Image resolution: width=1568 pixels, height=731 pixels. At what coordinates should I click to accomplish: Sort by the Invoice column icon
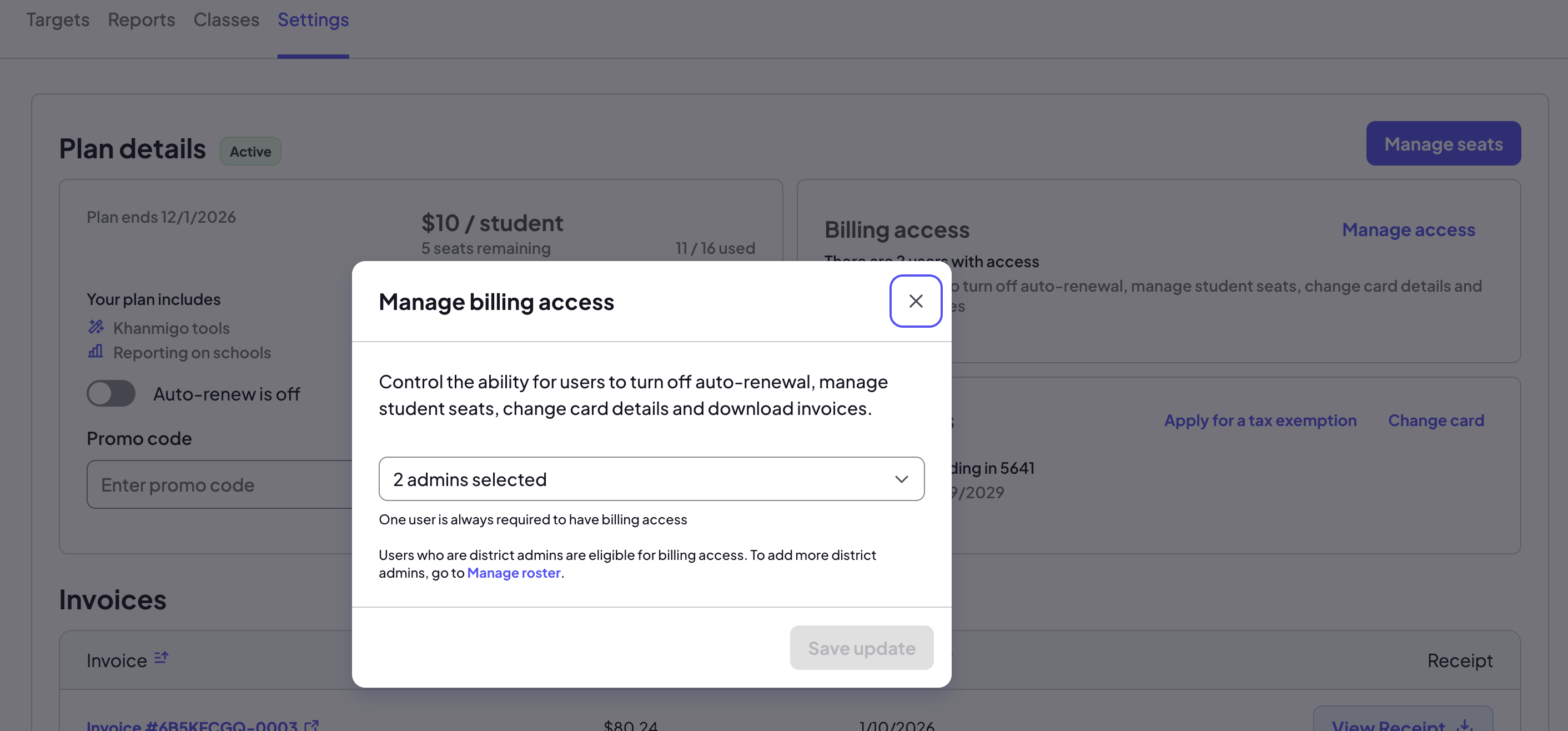162,658
